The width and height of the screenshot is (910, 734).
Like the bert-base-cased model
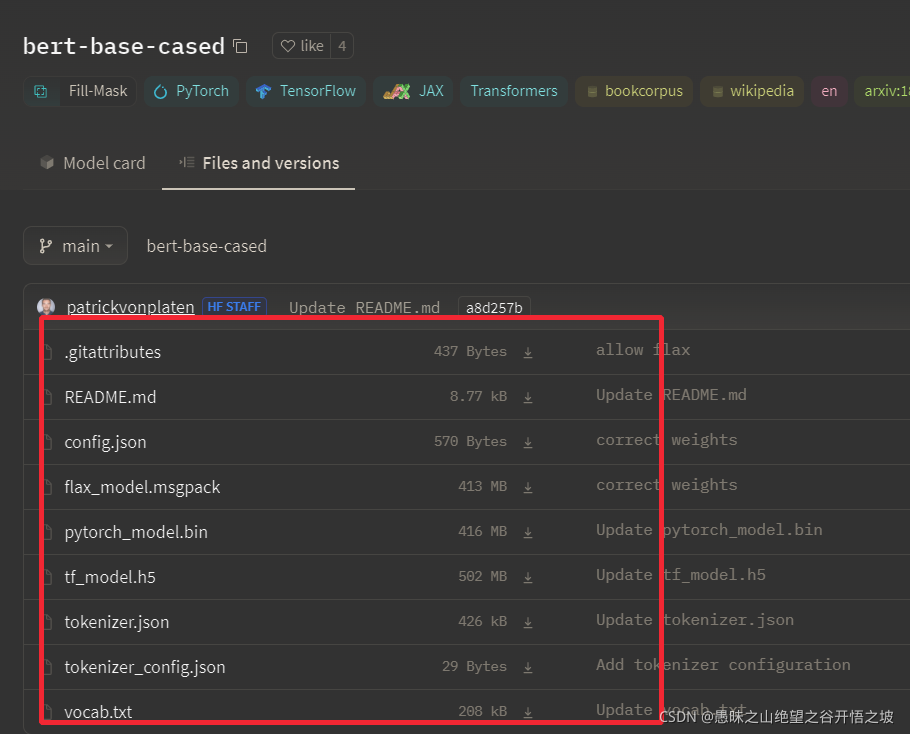pos(302,46)
